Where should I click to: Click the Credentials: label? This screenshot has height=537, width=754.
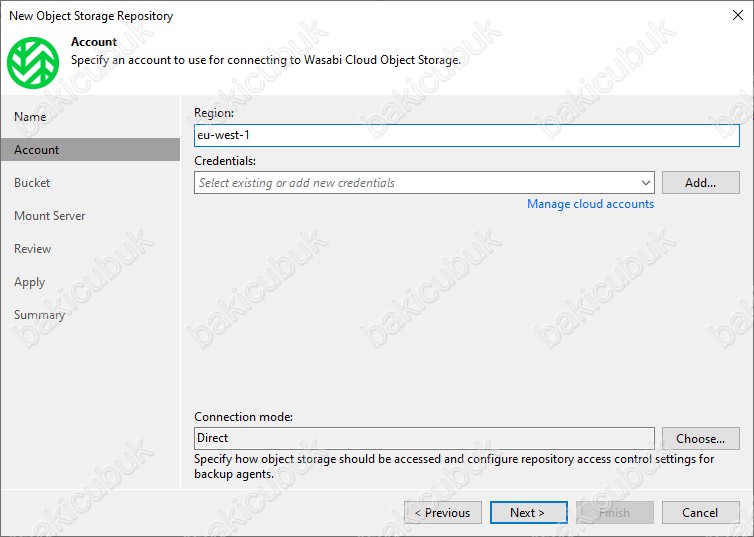(x=225, y=161)
